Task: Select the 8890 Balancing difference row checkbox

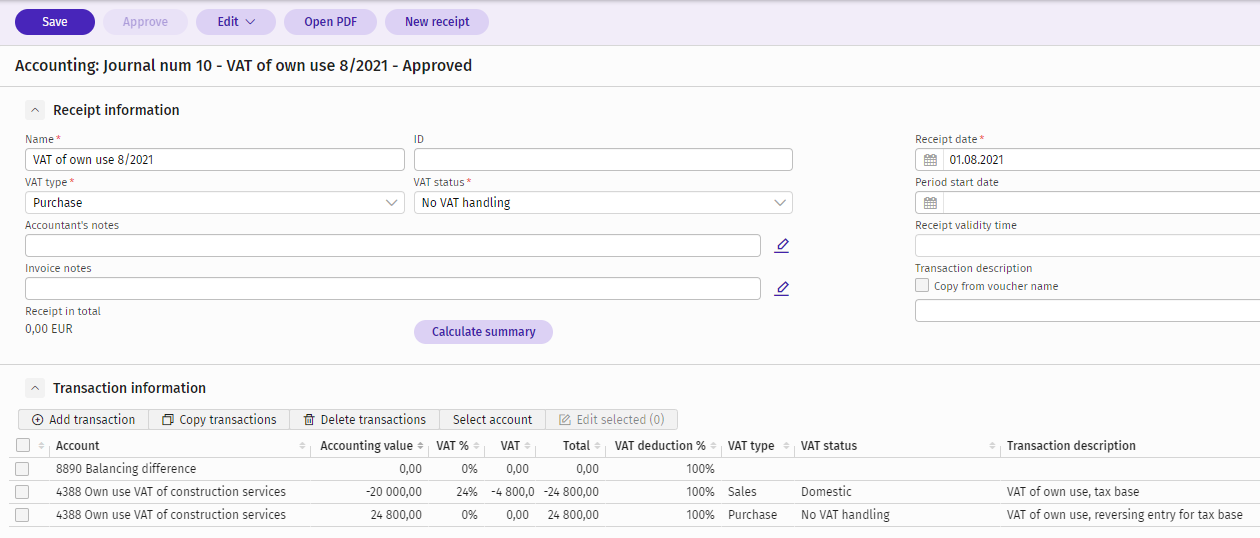Action: click(22, 469)
